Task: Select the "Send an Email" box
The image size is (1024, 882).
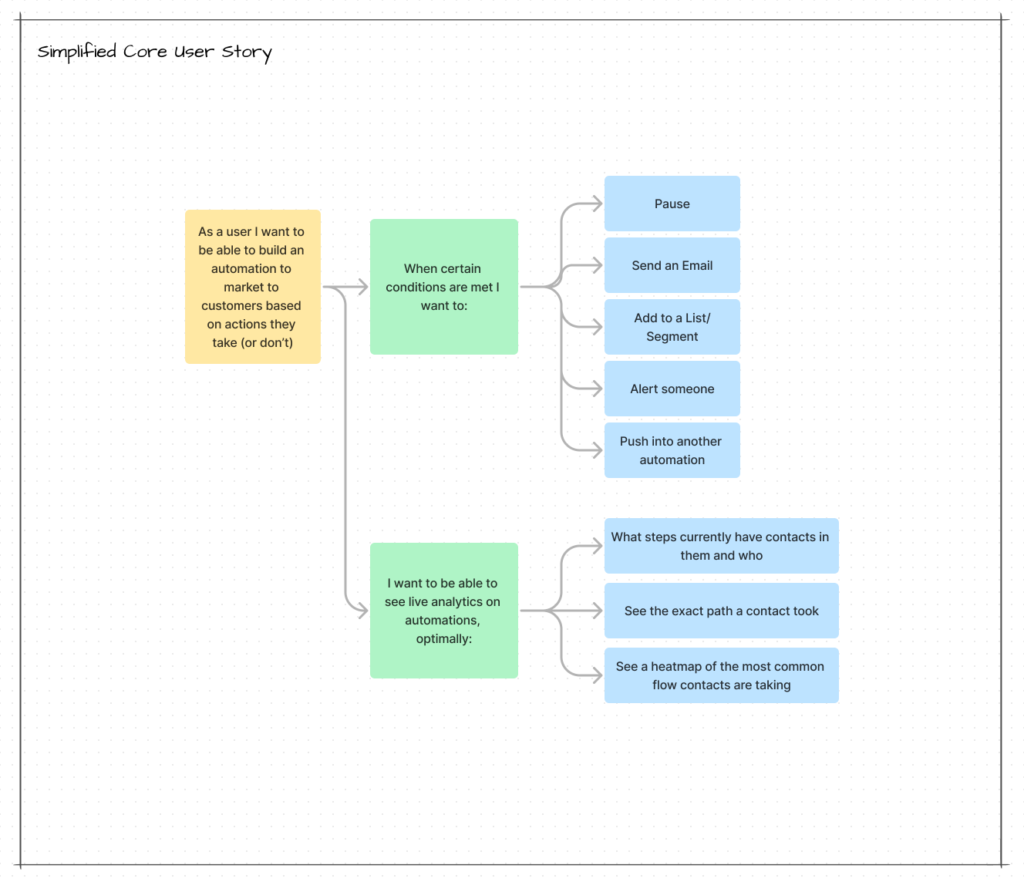Action: click(672, 266)
